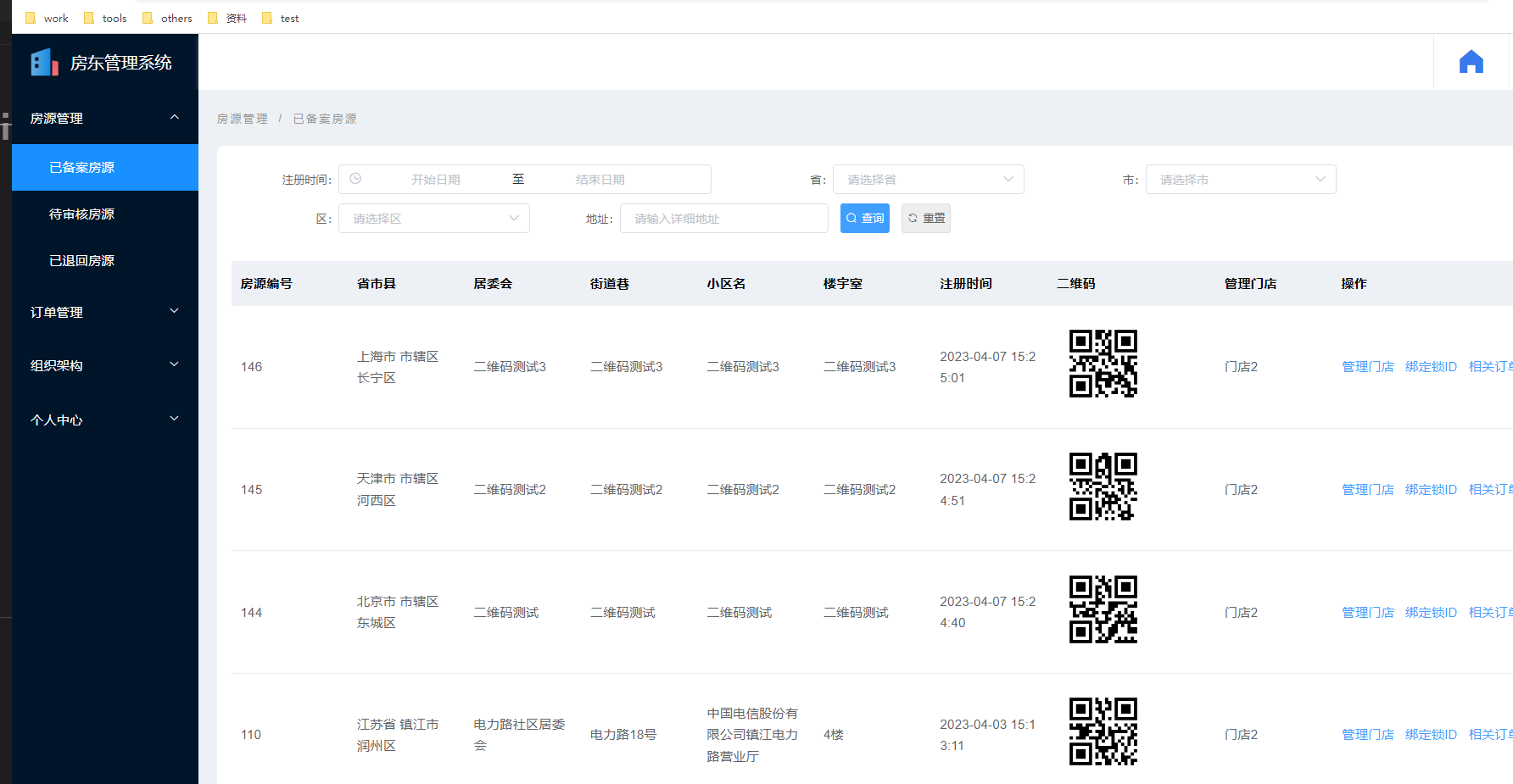
Task: Select 已备案房源 in sidebar
Action: pyautogui.click(x=105, y=167)
